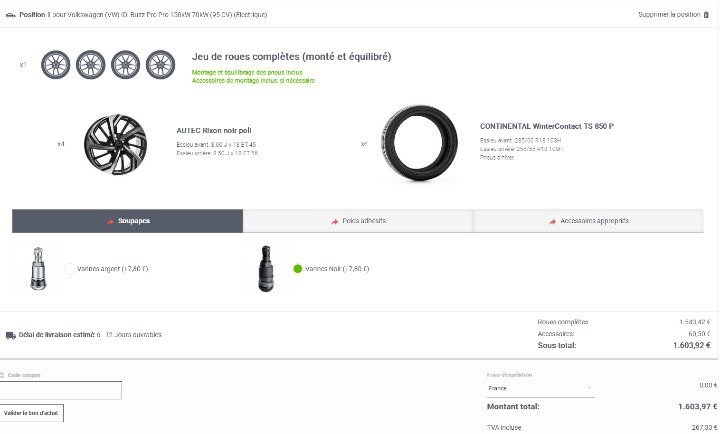Click the AUTEC Rixon noir poli title

[x=214, y=130]
